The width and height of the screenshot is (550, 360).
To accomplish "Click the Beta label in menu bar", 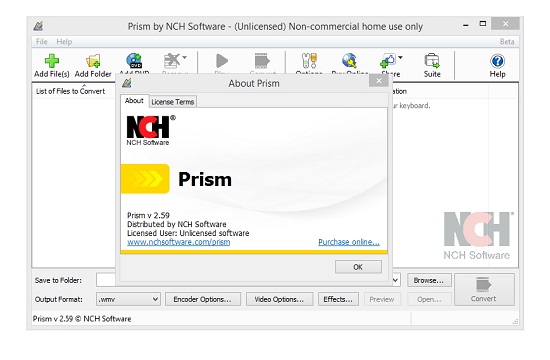I will pos(507,42).
